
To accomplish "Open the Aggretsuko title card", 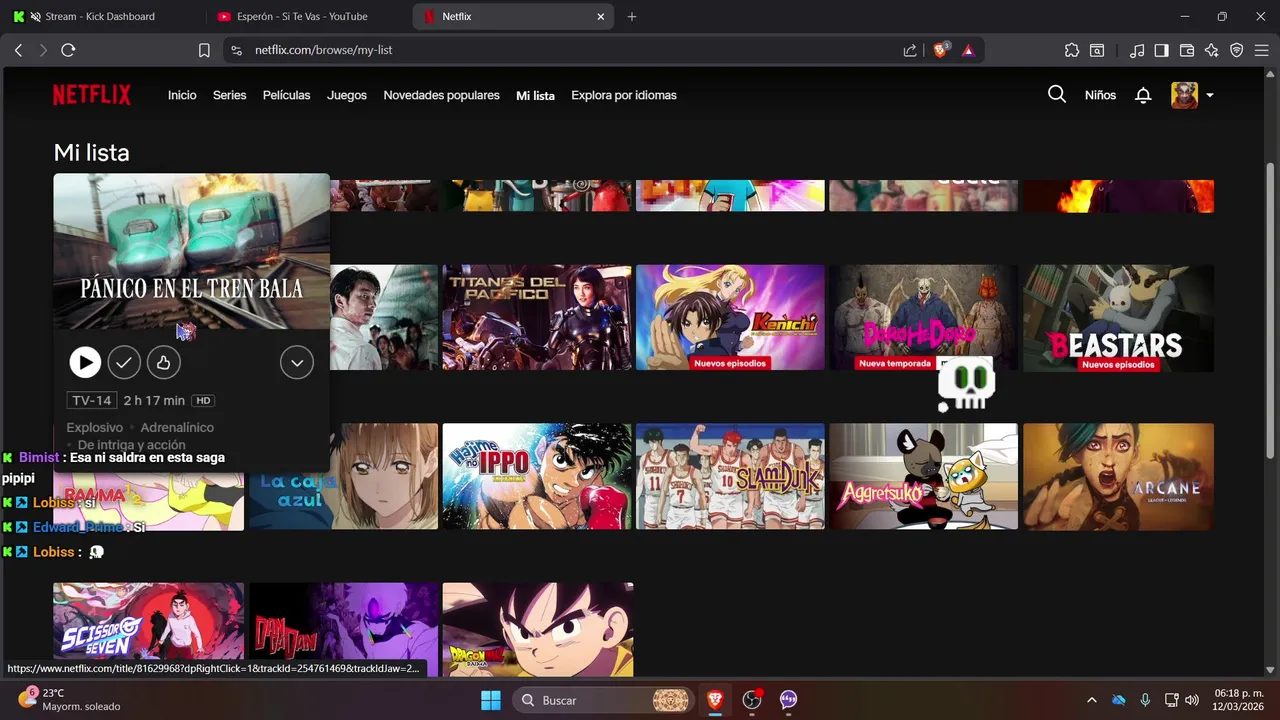I will [x=923, y=476].
